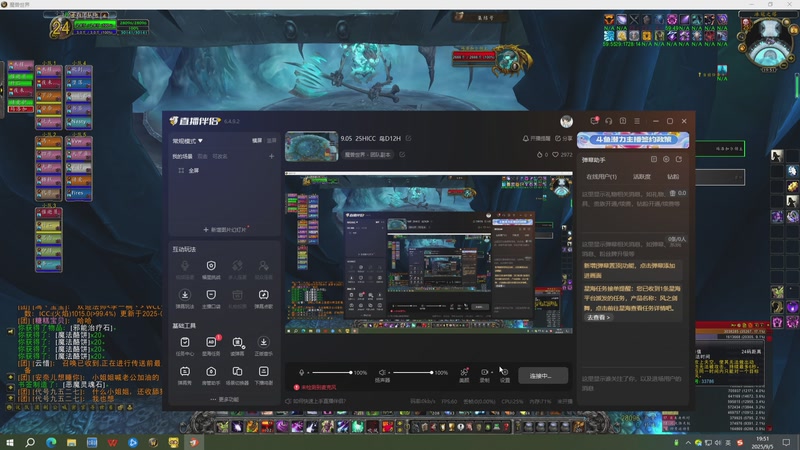Click the game category tag 魔兽世界·团队副本
Screen dimensions: 800x450
click(368, 155)
